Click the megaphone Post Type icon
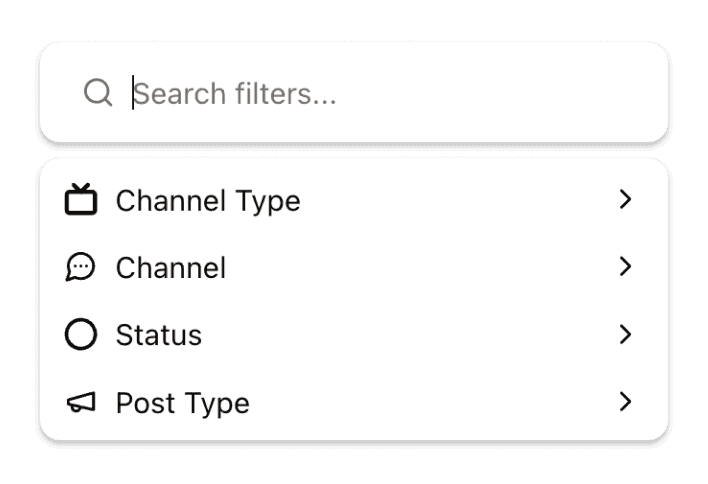Viewport: 708px width, 484px height. [81, 402]
